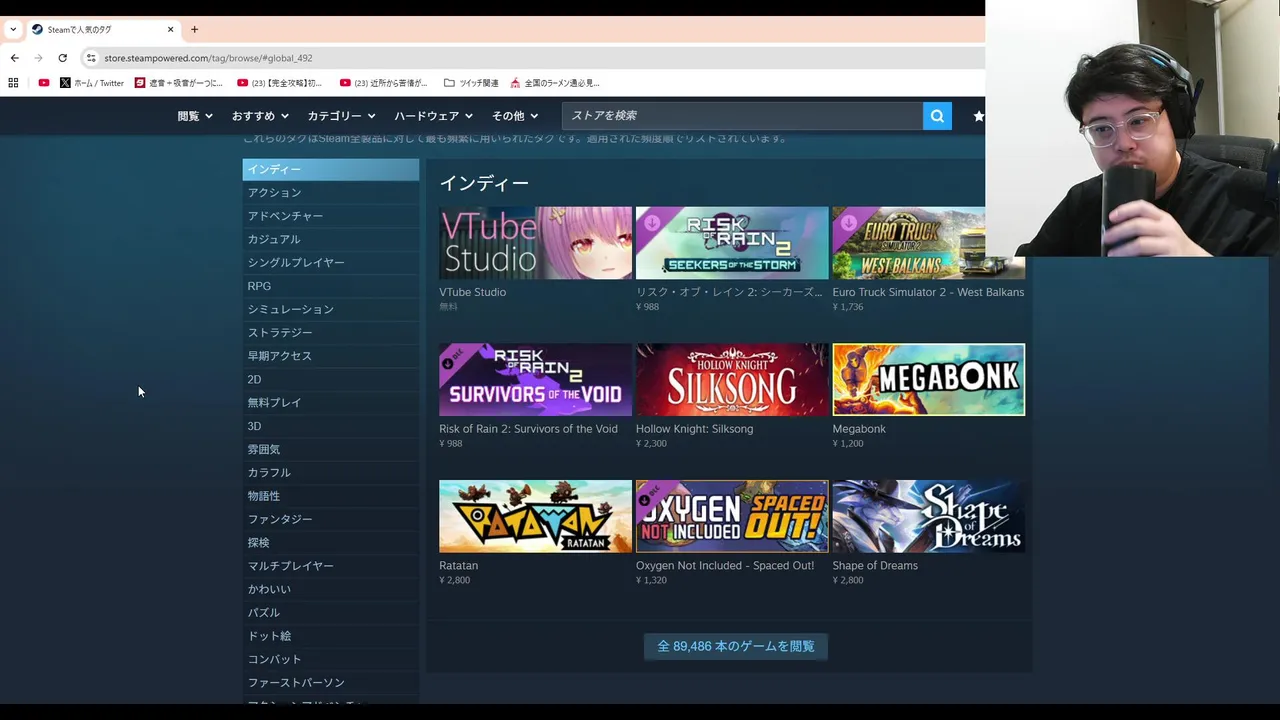Select the 3D tag
The height and width of the screenshot is (720, 1280).
[330, 426]
